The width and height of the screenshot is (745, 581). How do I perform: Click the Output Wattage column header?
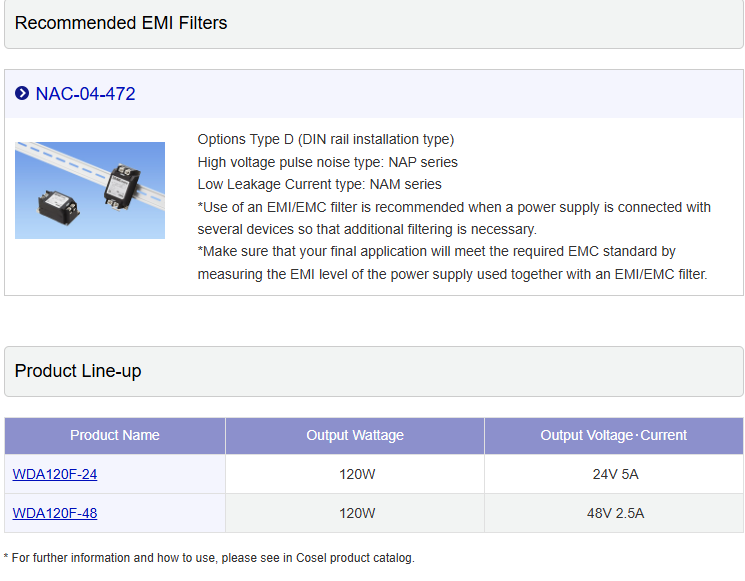(x=355, y=436)
